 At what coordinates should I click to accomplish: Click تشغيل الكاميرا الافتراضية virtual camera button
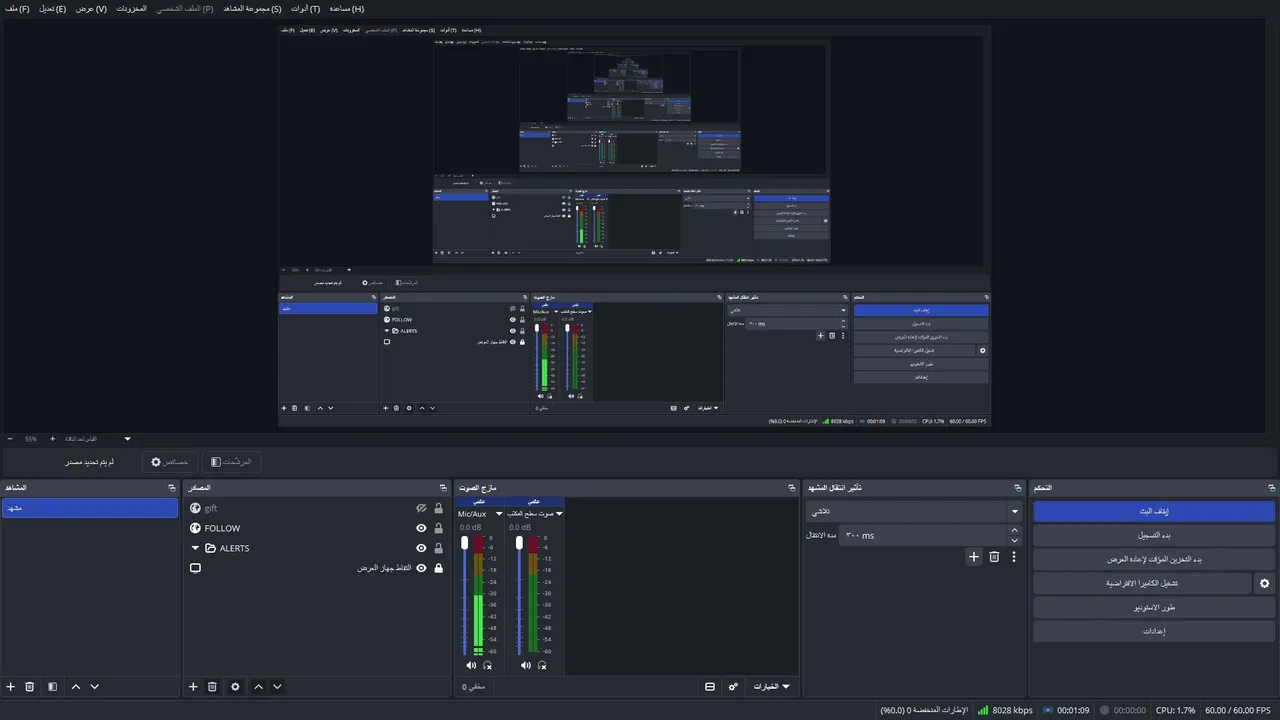(1142, 583)
